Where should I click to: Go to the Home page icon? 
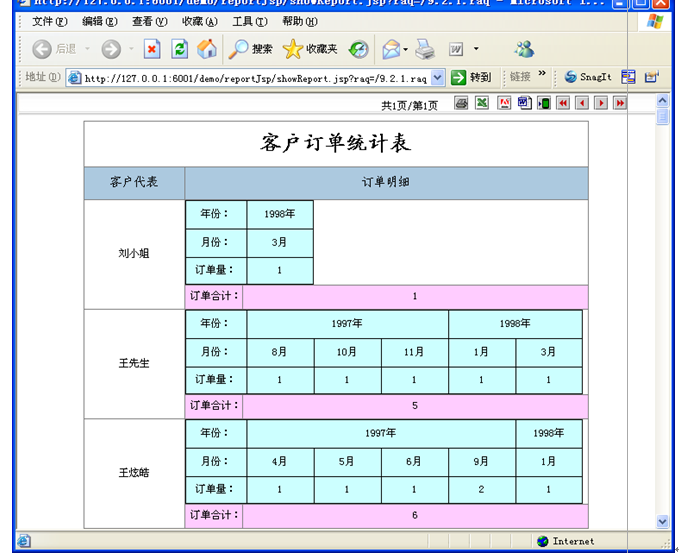click(x=207, y=49)
